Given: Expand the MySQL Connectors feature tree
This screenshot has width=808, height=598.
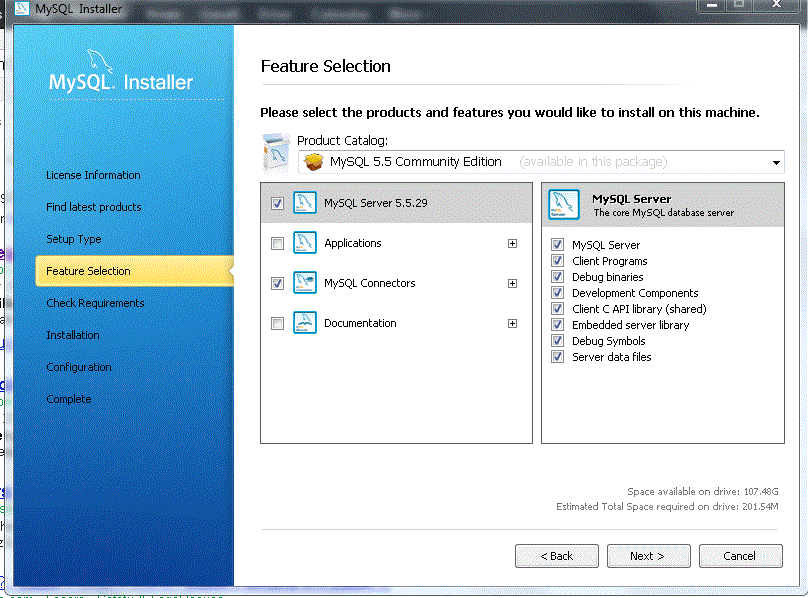Looking at the screenshot, I should 513,283.
